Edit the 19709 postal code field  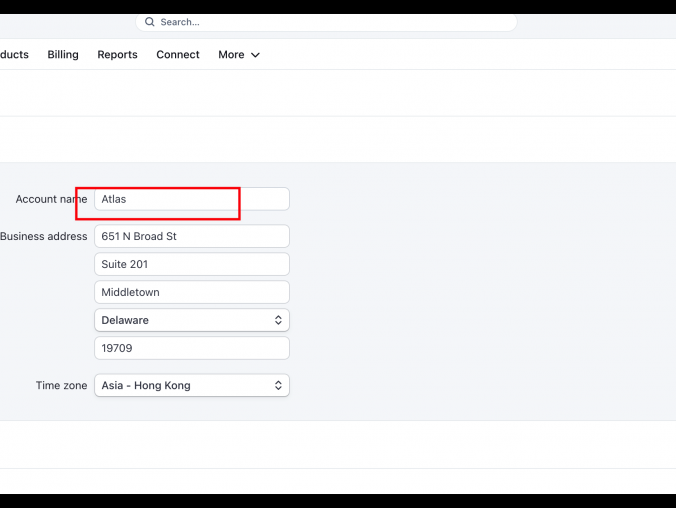(x=191, y=348)
